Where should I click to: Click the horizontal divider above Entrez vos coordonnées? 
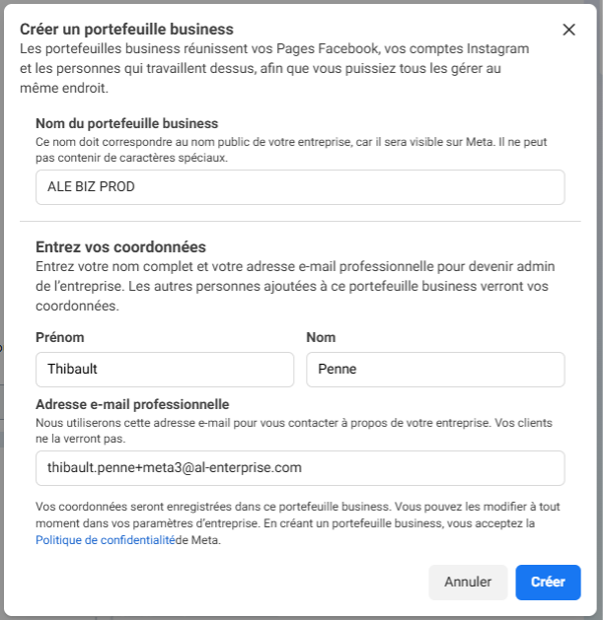(300, 221)
